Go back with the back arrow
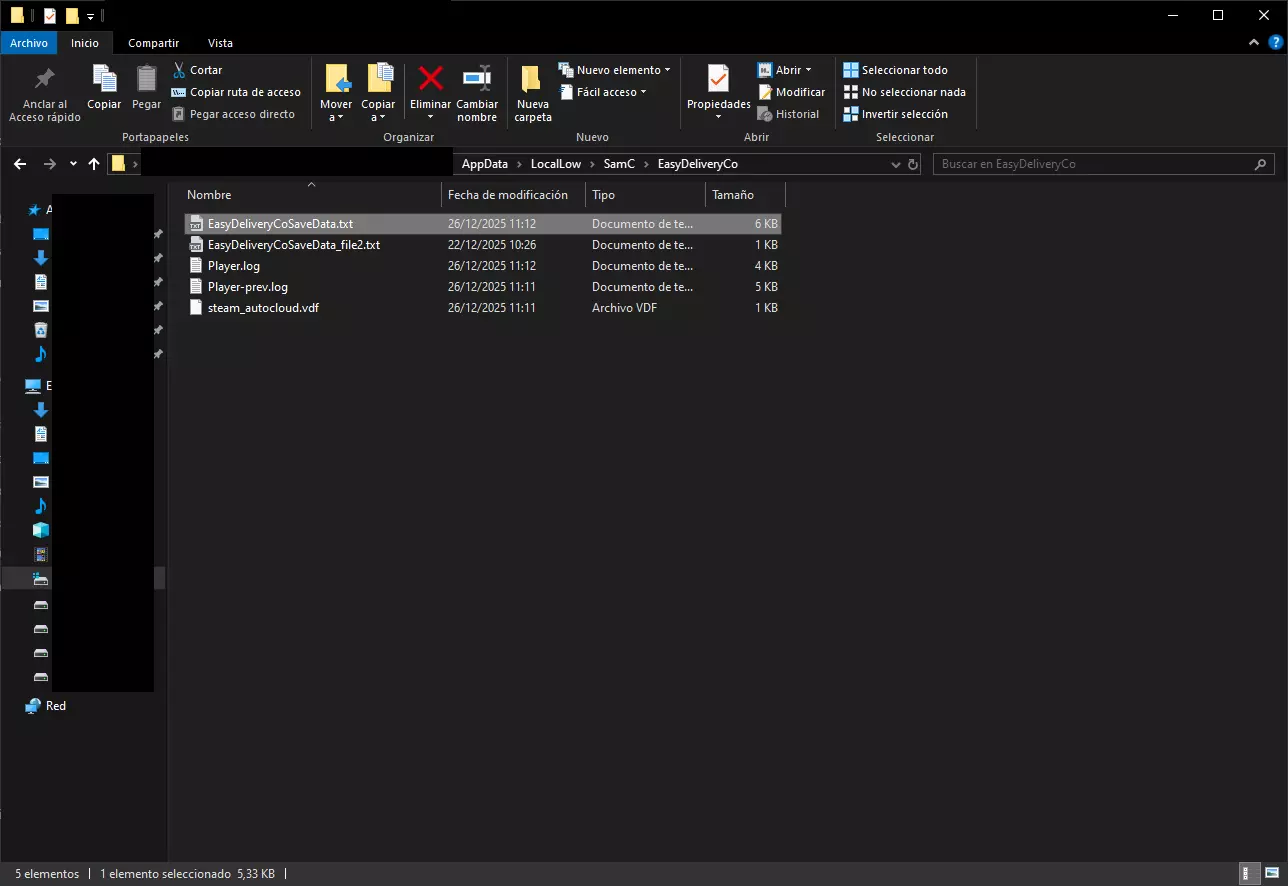The height and width of the screenshot is (886, 1288). pos(20,164)
